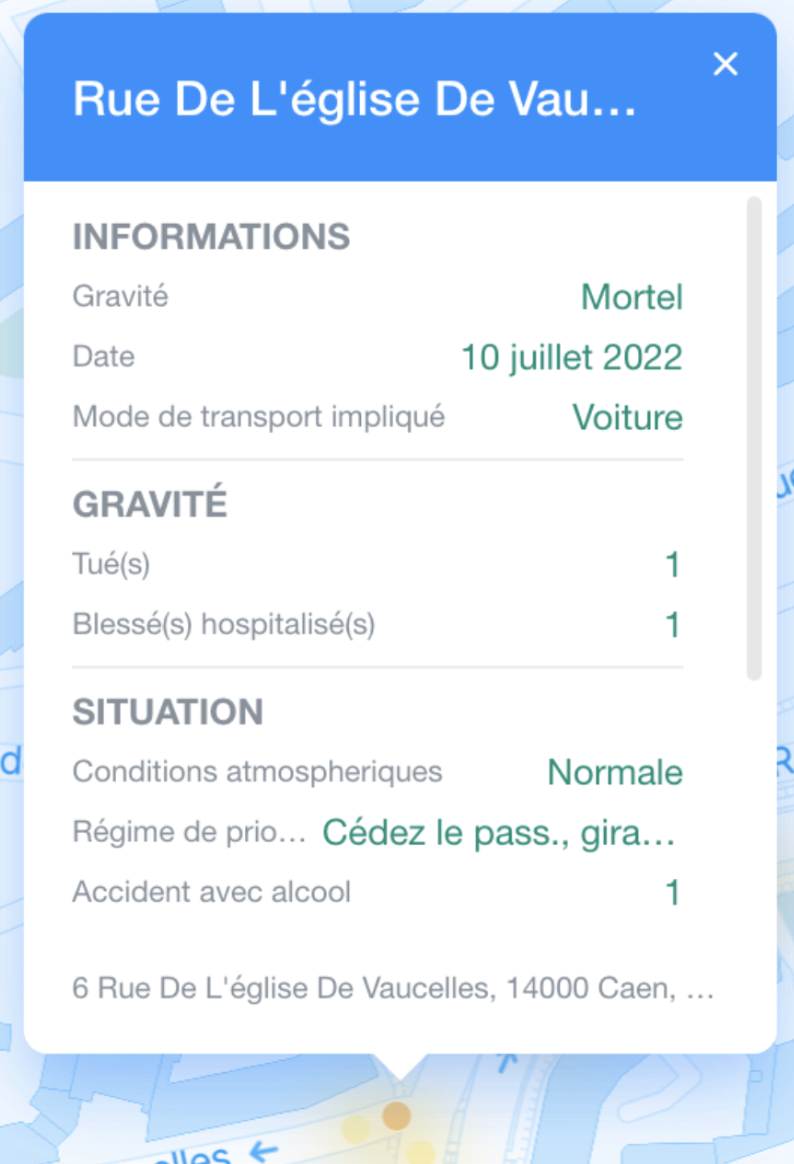Click the yellow marker left of the orange one
The image size is (794, 1164).
[357, 1129]
